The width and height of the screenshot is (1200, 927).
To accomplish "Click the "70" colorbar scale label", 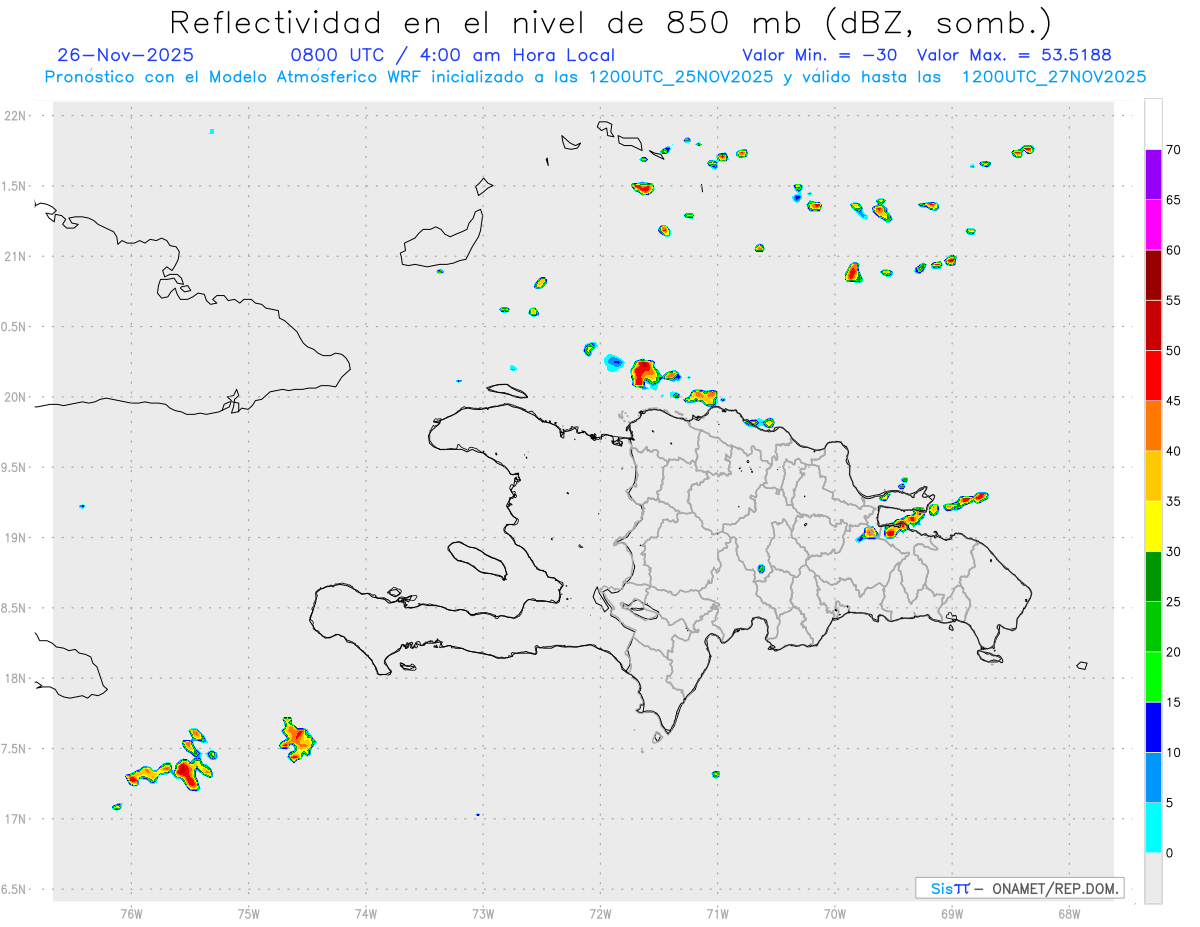I will tap(1174, 150).
